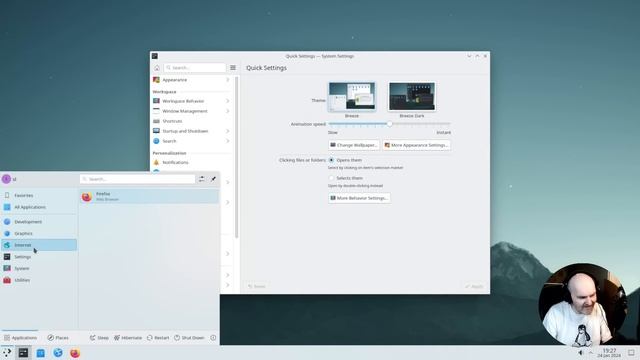This screenshot has height=360, width=640.
Task: Open Discover store from the taskbar
Action: [40, 353]
